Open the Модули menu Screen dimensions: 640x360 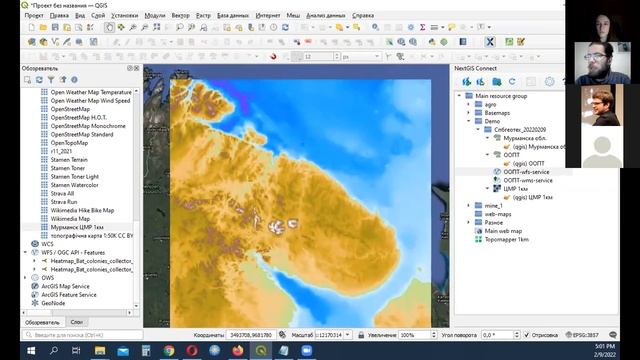[x=155, y=16]
